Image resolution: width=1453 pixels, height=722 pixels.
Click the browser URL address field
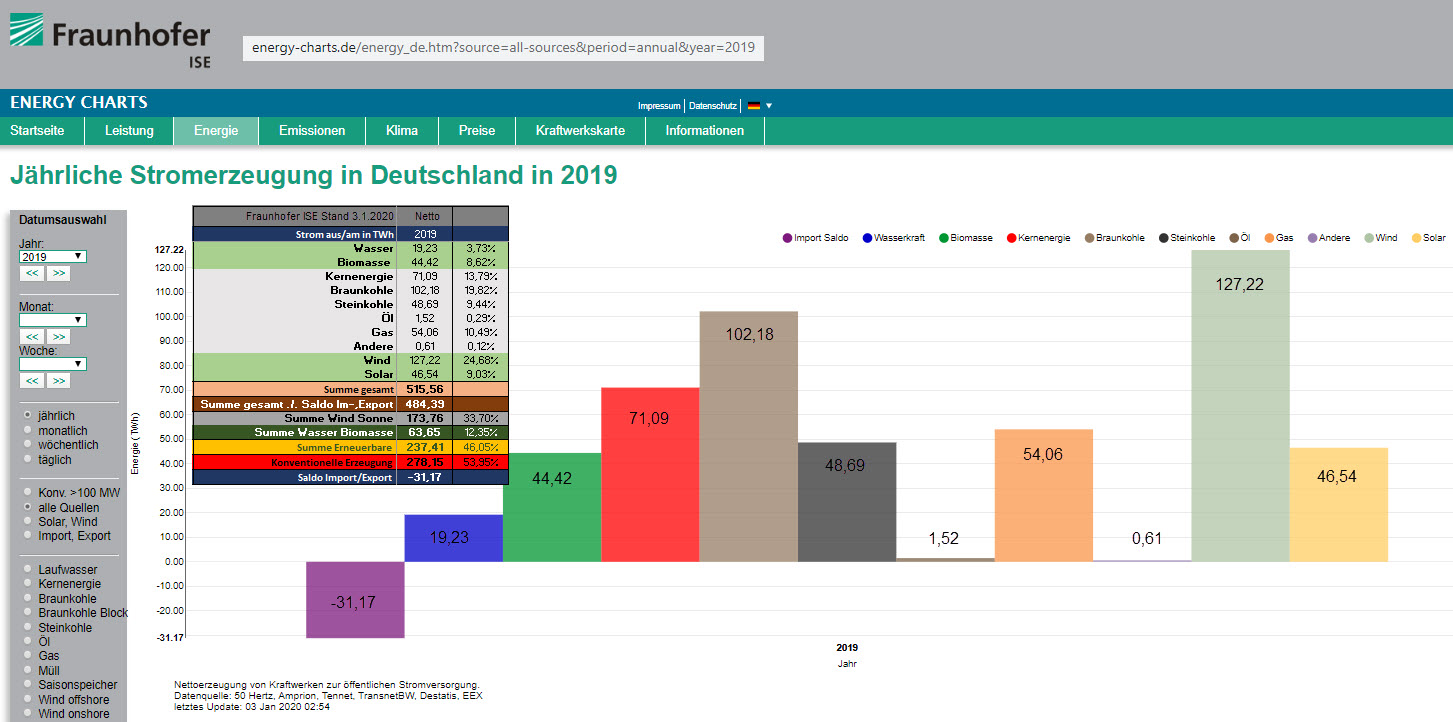[503, 48]
